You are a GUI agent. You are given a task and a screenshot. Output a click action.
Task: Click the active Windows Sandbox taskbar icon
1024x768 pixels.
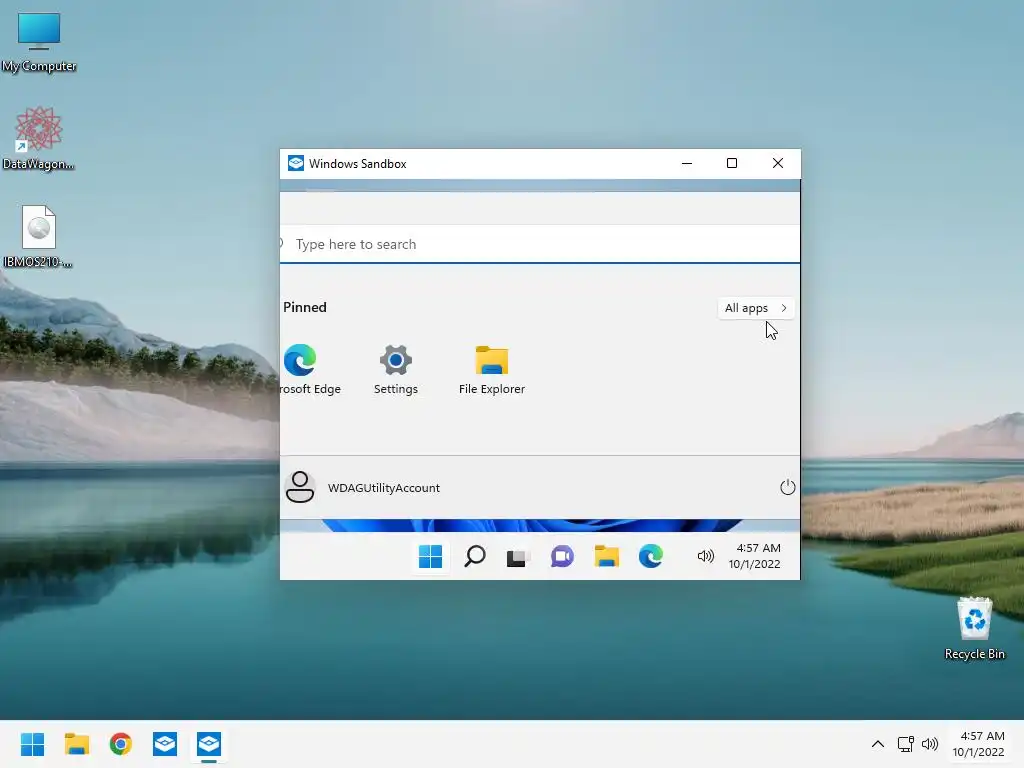tap(209, 744)
